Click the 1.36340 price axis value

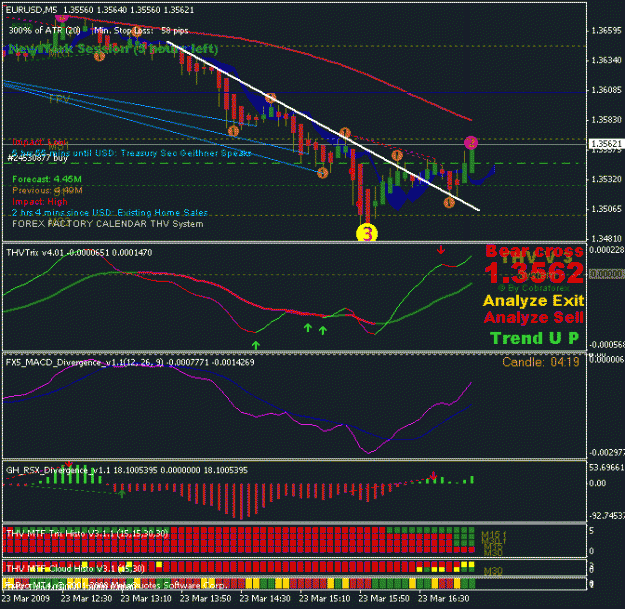pos(606,60)
